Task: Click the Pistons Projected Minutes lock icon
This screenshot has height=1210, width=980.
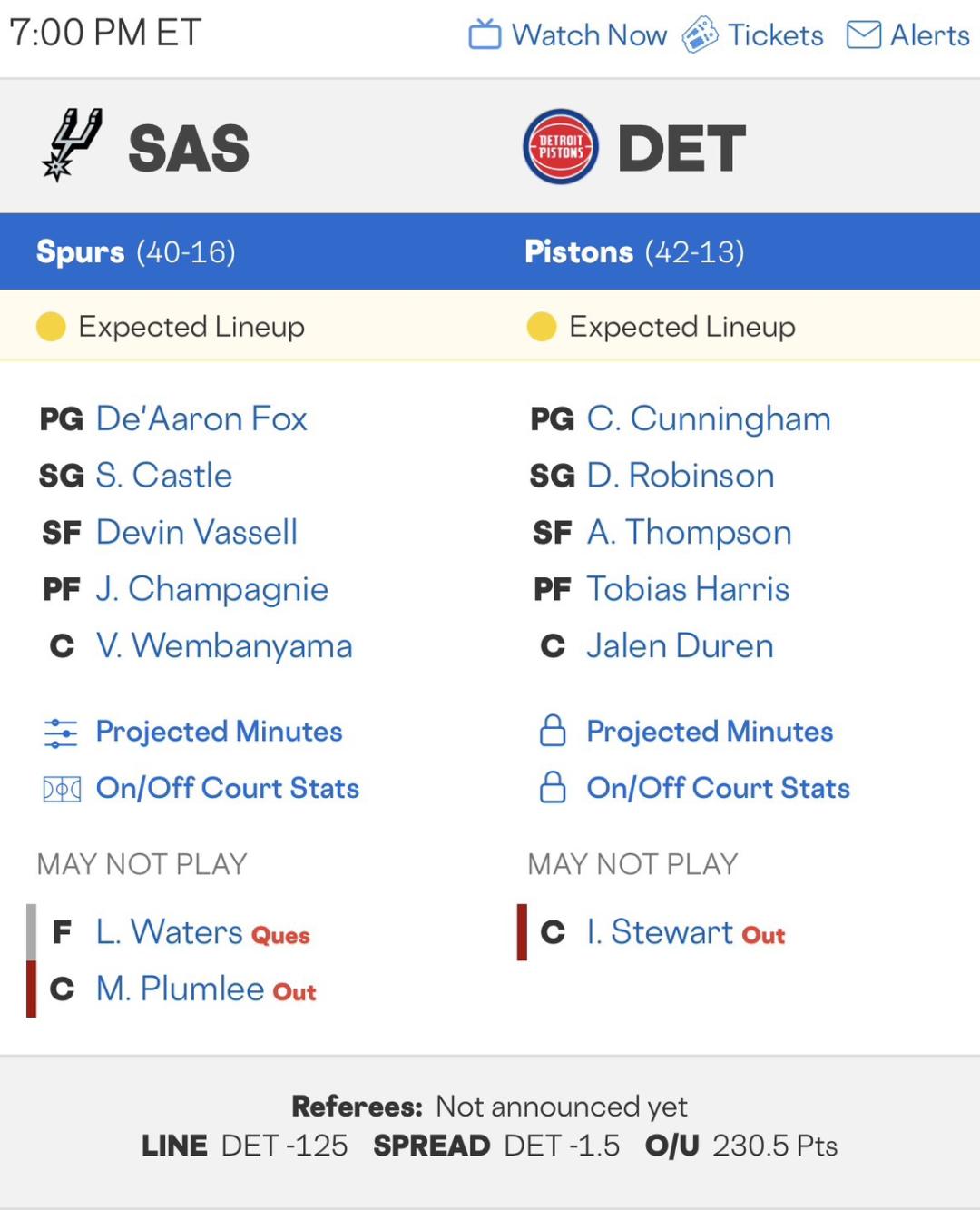Action: pyautogui.click(x=553, y=731)
